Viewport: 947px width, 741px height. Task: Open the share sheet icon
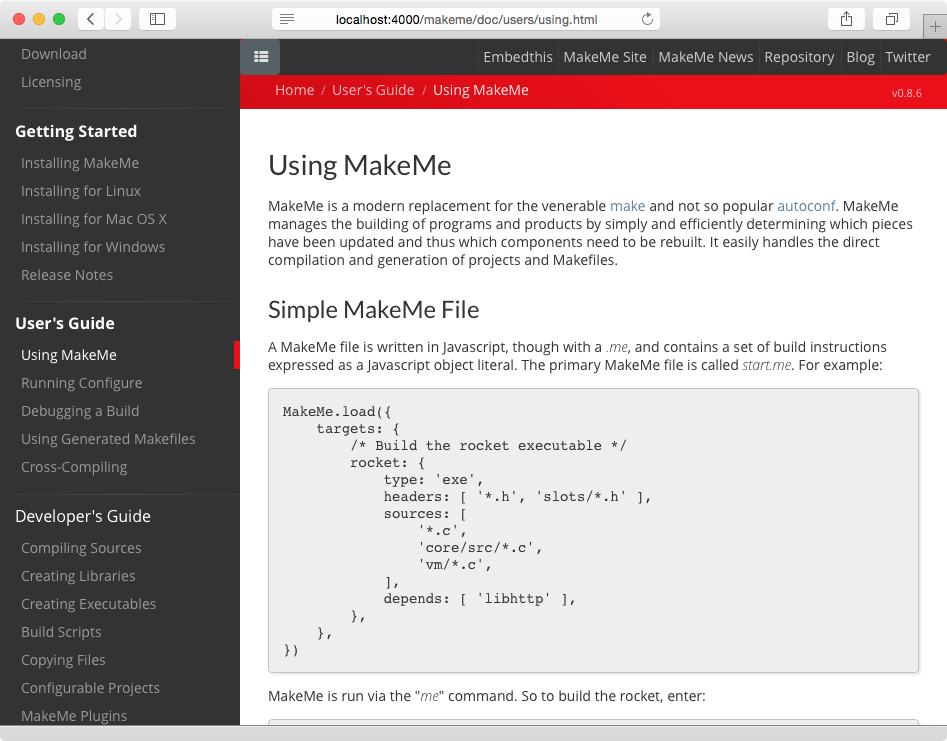[845, 17]
